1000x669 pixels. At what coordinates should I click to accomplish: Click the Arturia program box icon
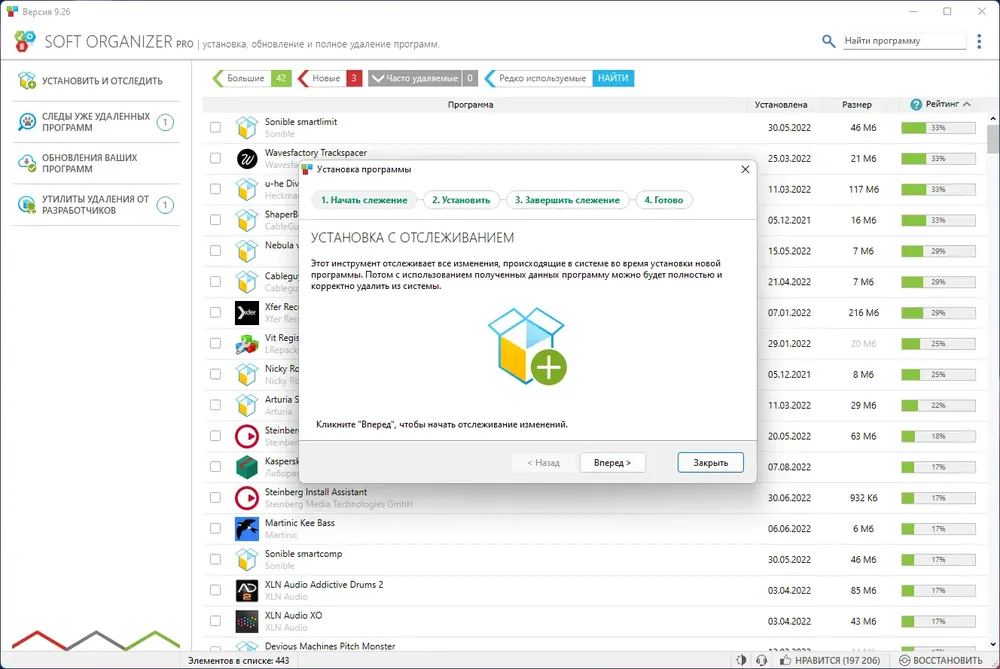click(x=247, y=405)
